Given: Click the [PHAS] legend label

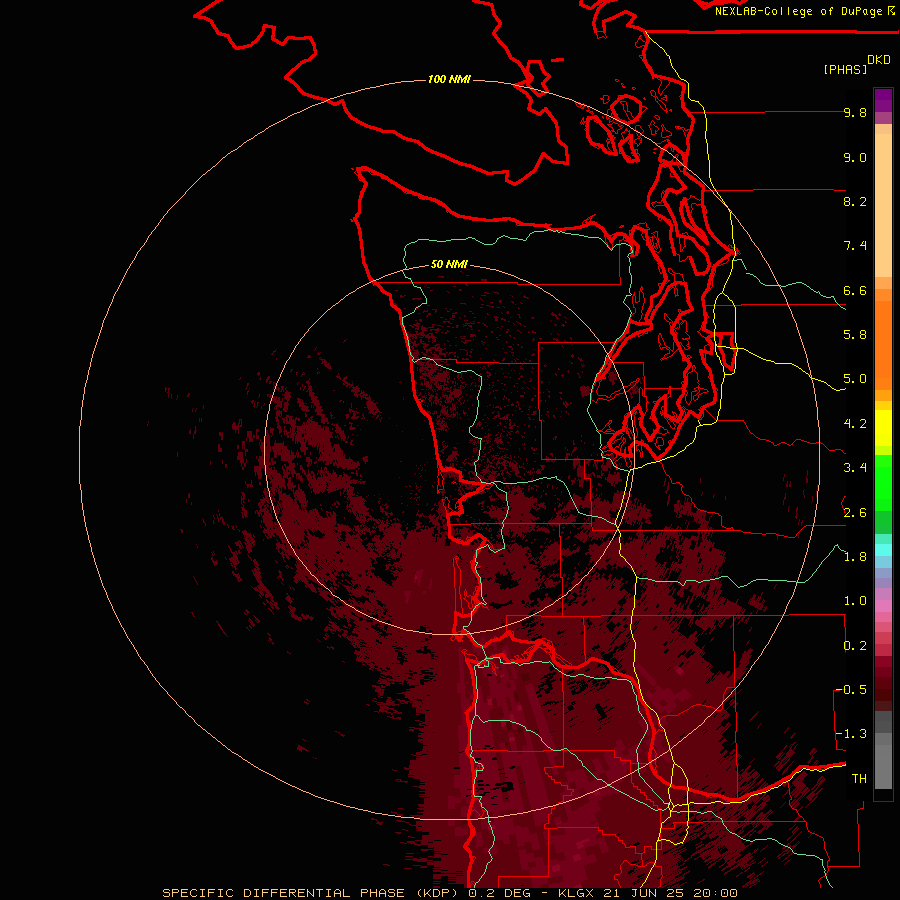Looking at the screenshot, I should click(x=845, y=69).
